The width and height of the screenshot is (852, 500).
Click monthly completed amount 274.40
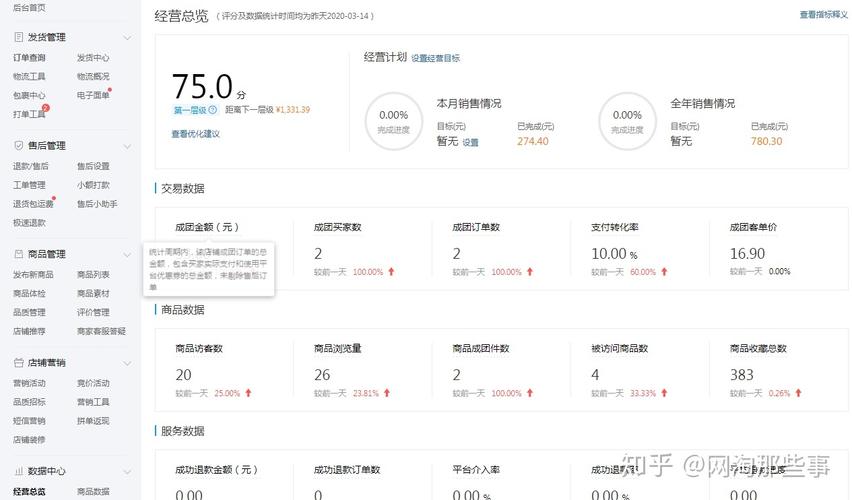[532, 141]
